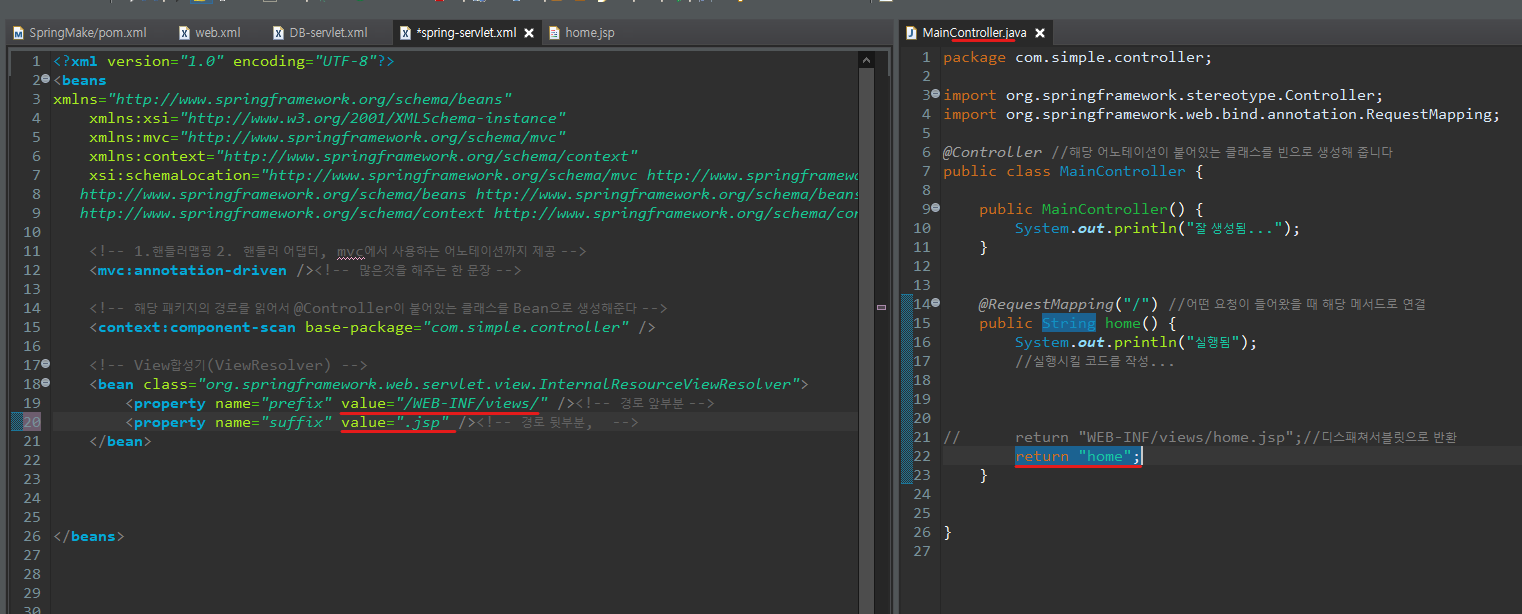The width and height of the screenshot is (1522, 614).
Task: Click line number 22 in the Java editor
Action: pyautogui.click(x=921, y=456)
